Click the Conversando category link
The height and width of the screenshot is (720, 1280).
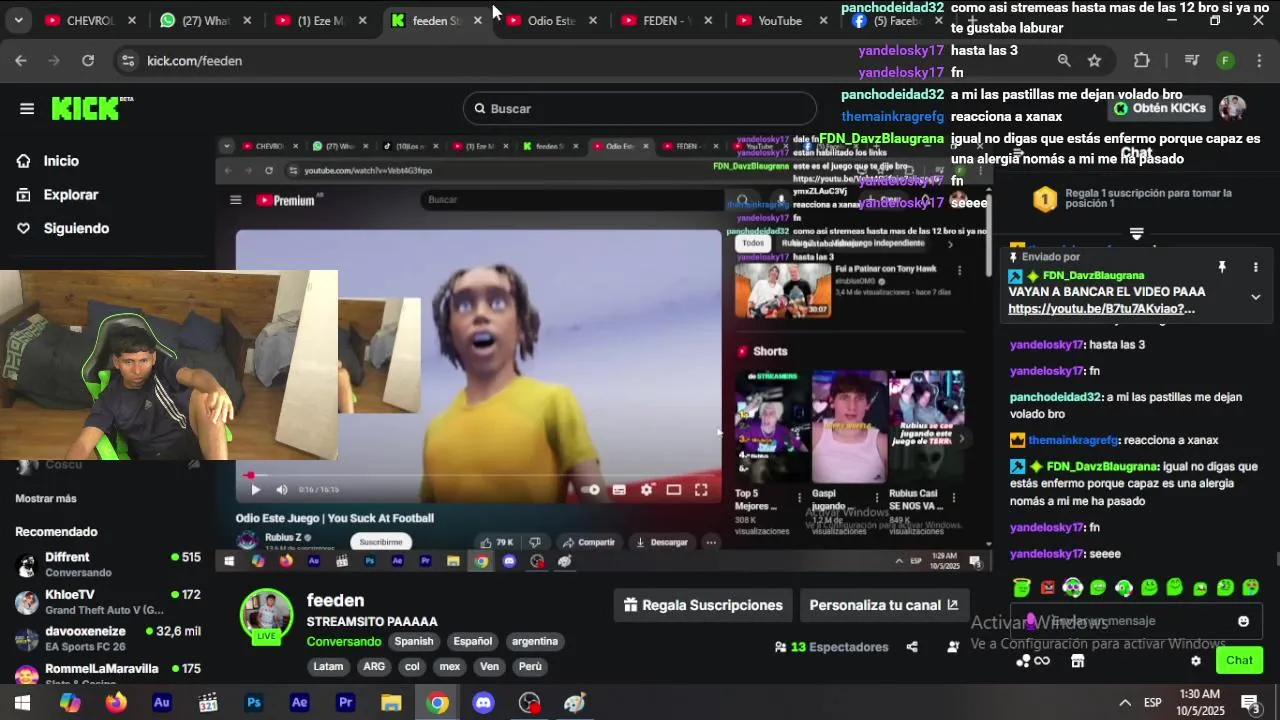(344, 641)
